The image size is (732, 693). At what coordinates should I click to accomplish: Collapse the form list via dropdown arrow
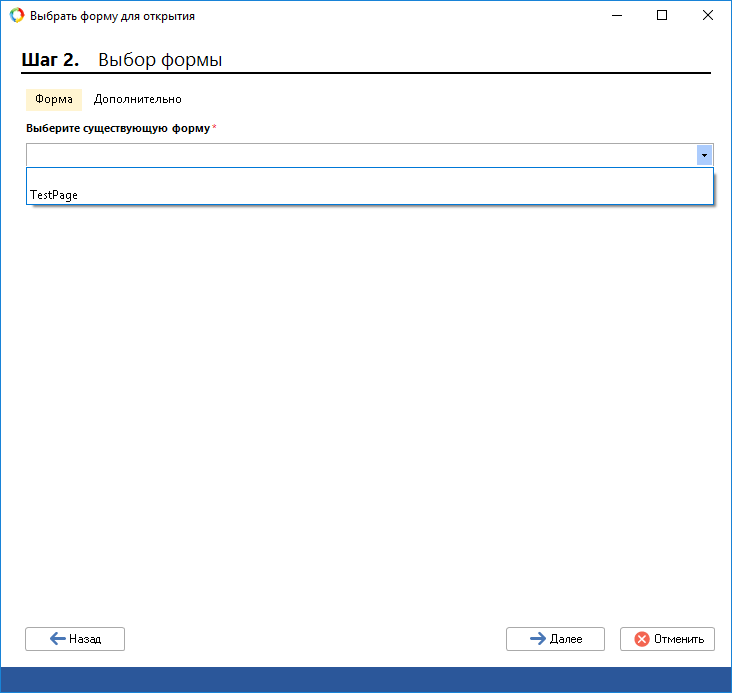pos(704,155)
